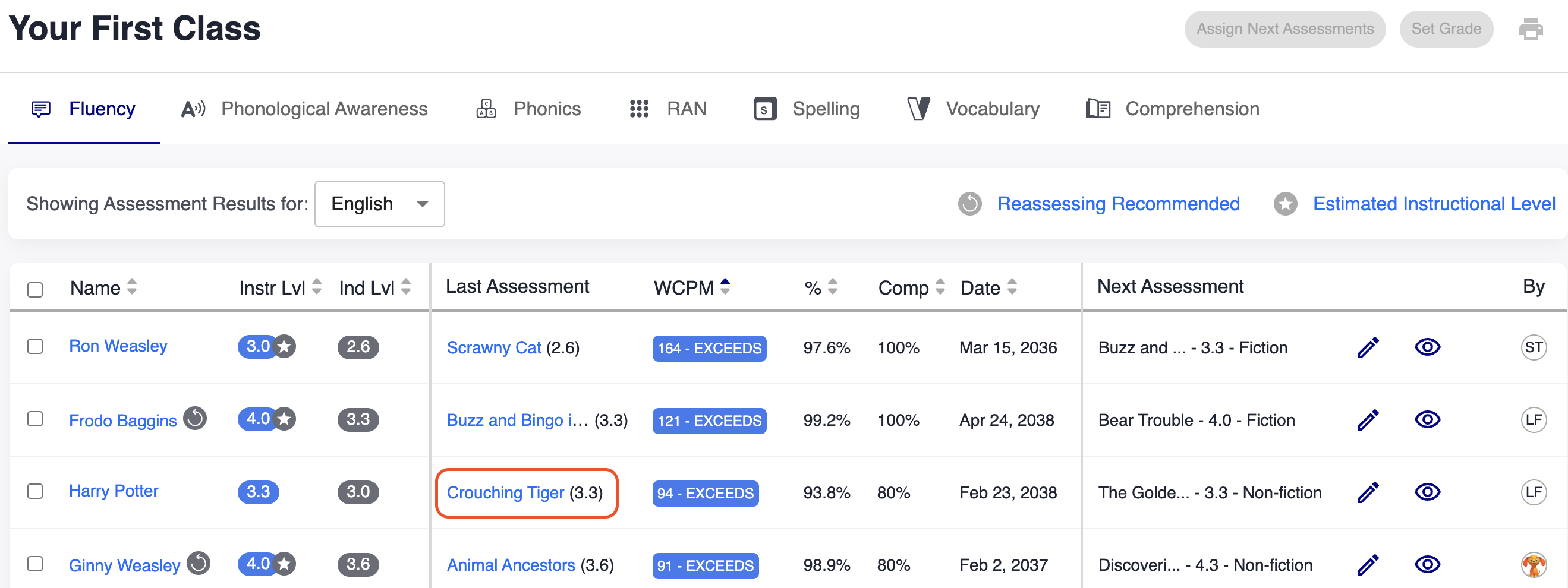The image size is (1568, 588).
Task: Preview Bear Trouble assessment eye icon
Action: click(1427, 419)
